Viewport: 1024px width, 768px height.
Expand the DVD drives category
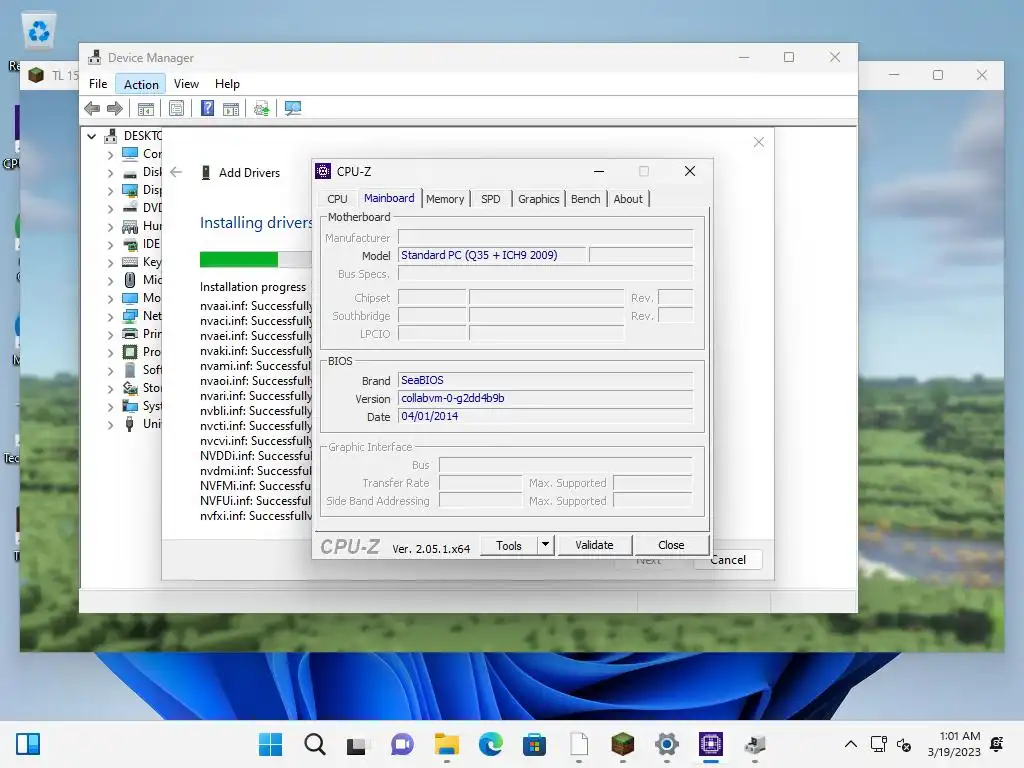(110, 209)
